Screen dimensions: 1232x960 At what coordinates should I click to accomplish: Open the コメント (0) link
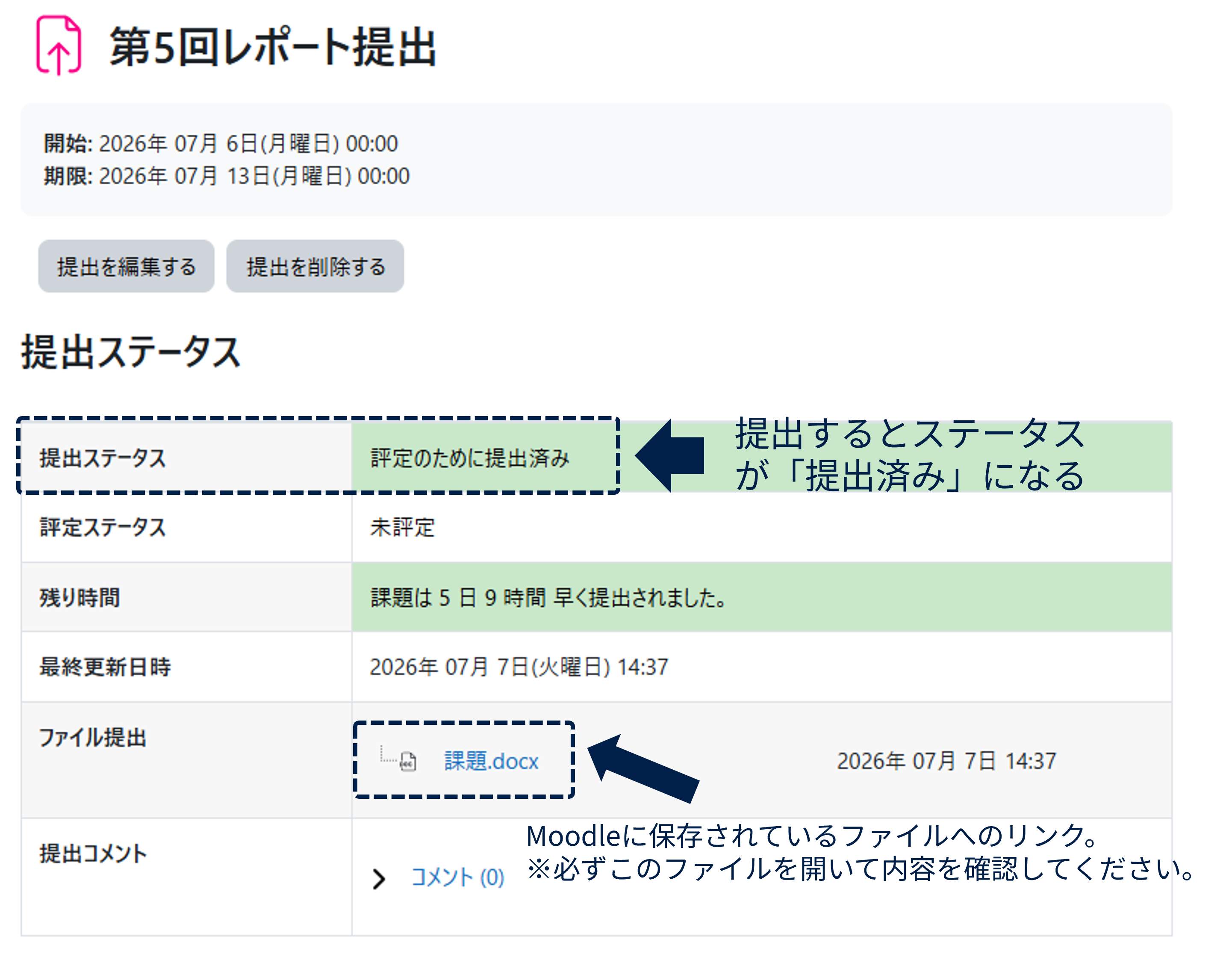pos(457,877)
